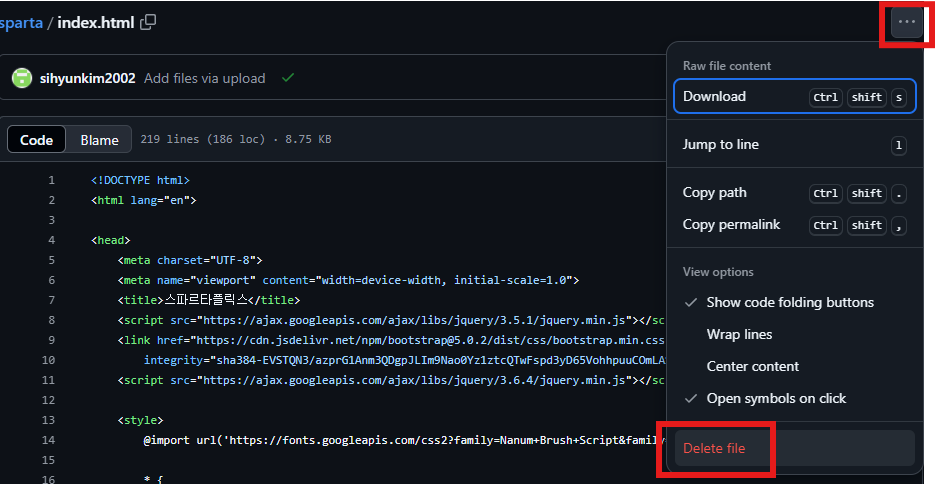
Task: Click the <style> tag on line 13
Action: pyautogui.click(x=140, y=420)
